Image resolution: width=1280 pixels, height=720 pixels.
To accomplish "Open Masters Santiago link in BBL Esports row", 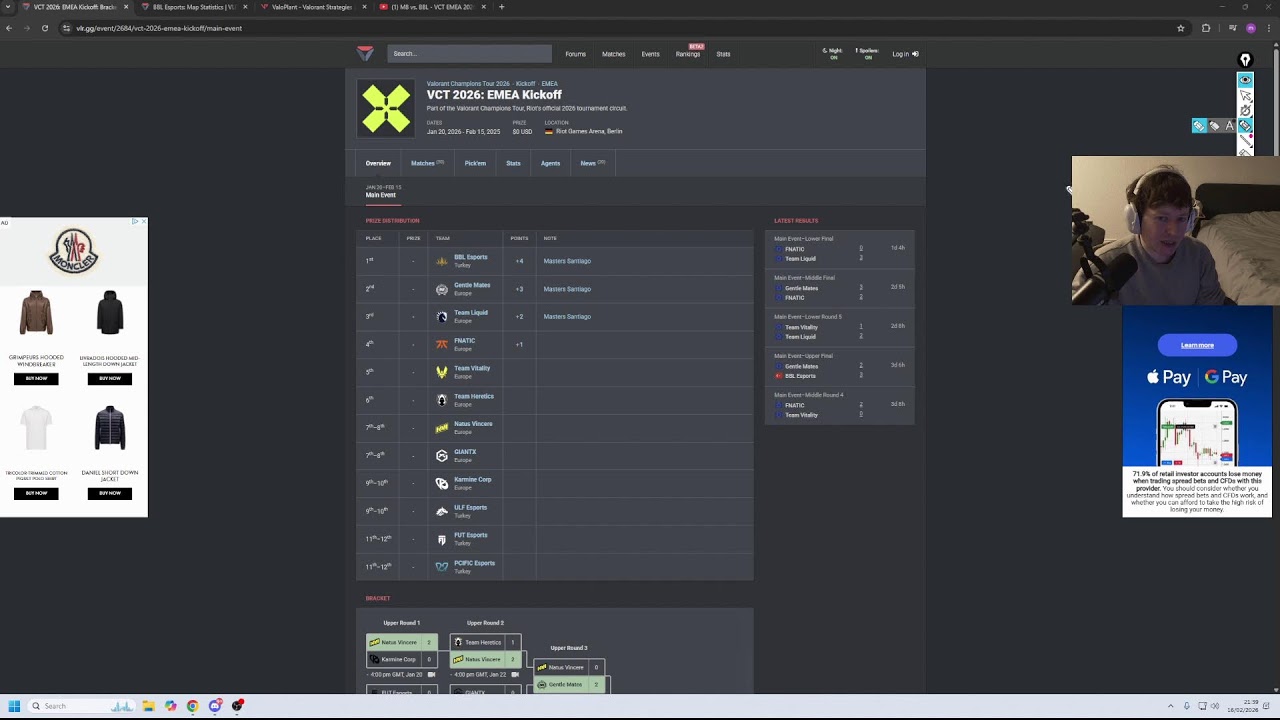I will [567, 261].
